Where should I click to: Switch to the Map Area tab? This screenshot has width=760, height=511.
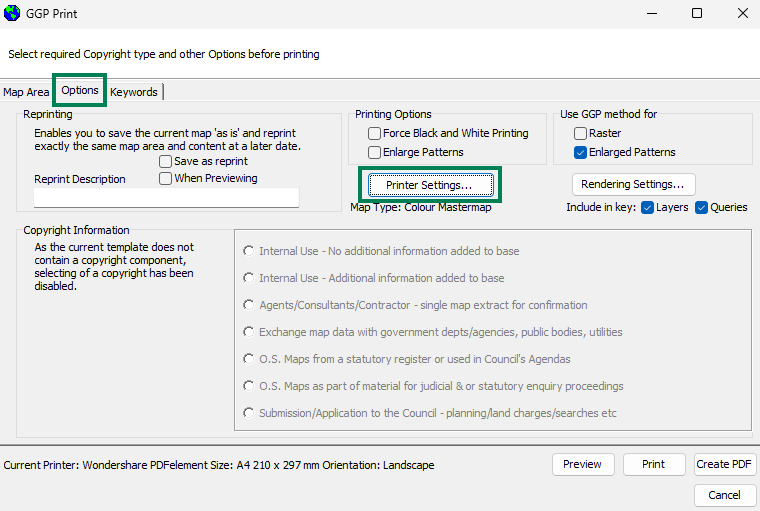point(26,92)
